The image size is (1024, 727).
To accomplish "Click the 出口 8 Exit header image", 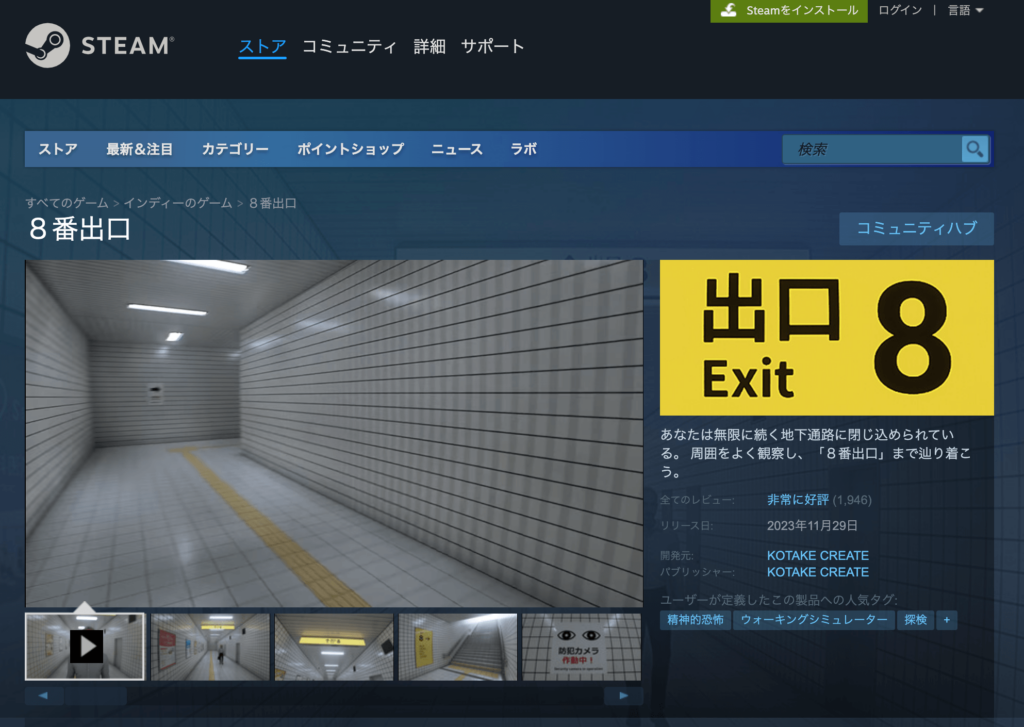I will 827,338.
